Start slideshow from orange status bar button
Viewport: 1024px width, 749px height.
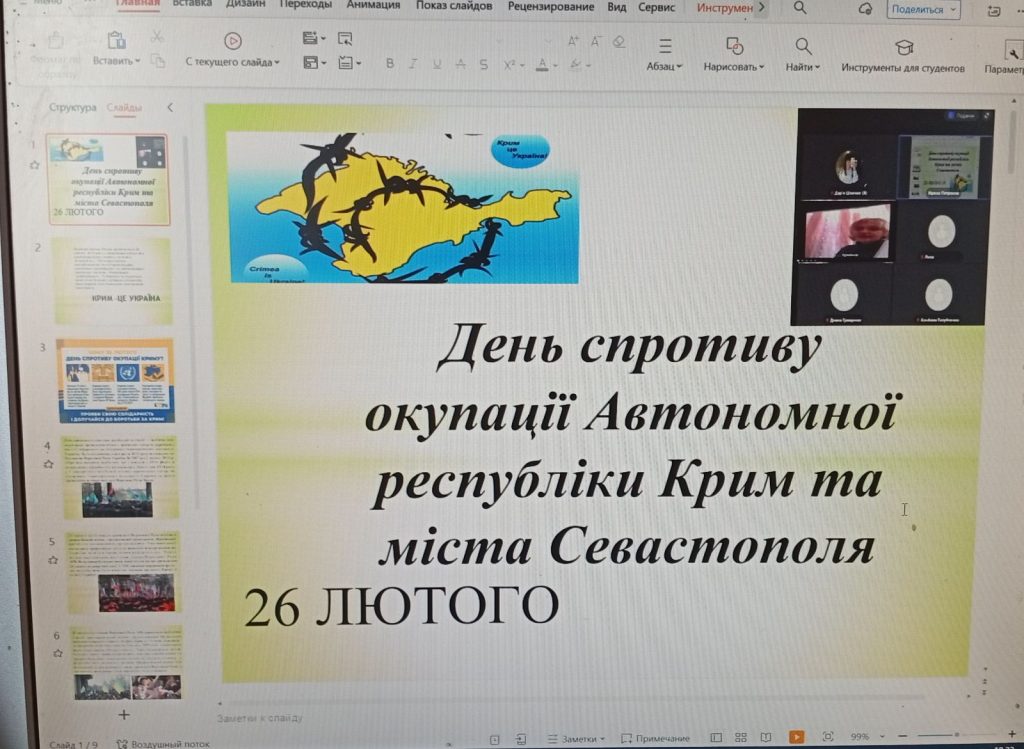796,737
